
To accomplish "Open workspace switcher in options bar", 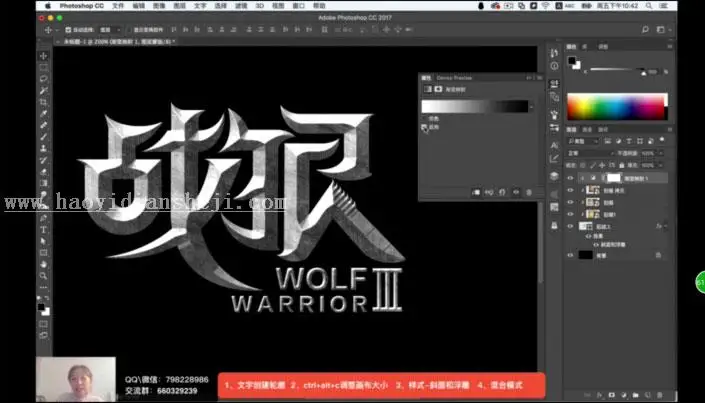I will [662, 30].
